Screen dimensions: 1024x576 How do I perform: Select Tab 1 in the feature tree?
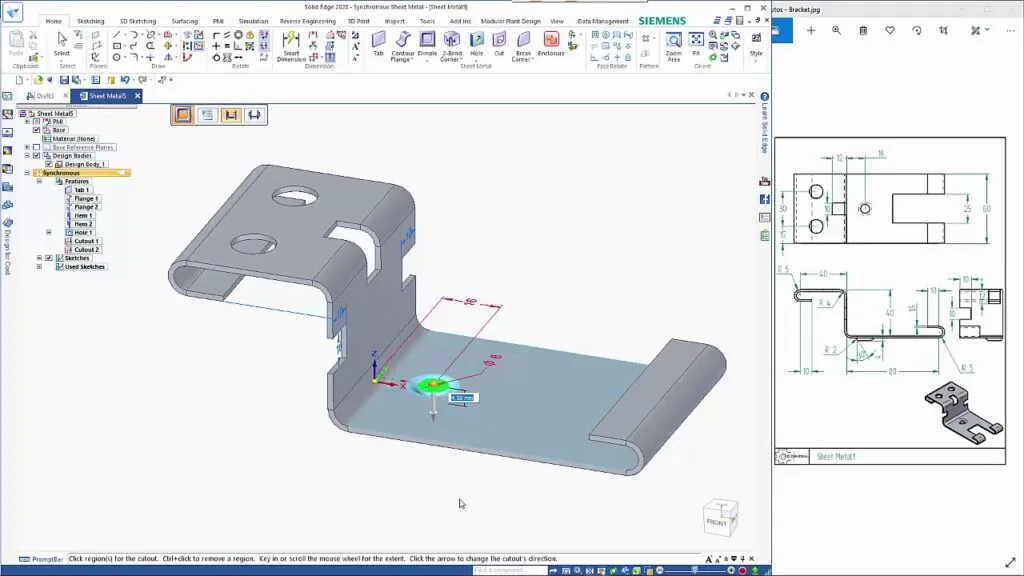(x=82, y=189)
